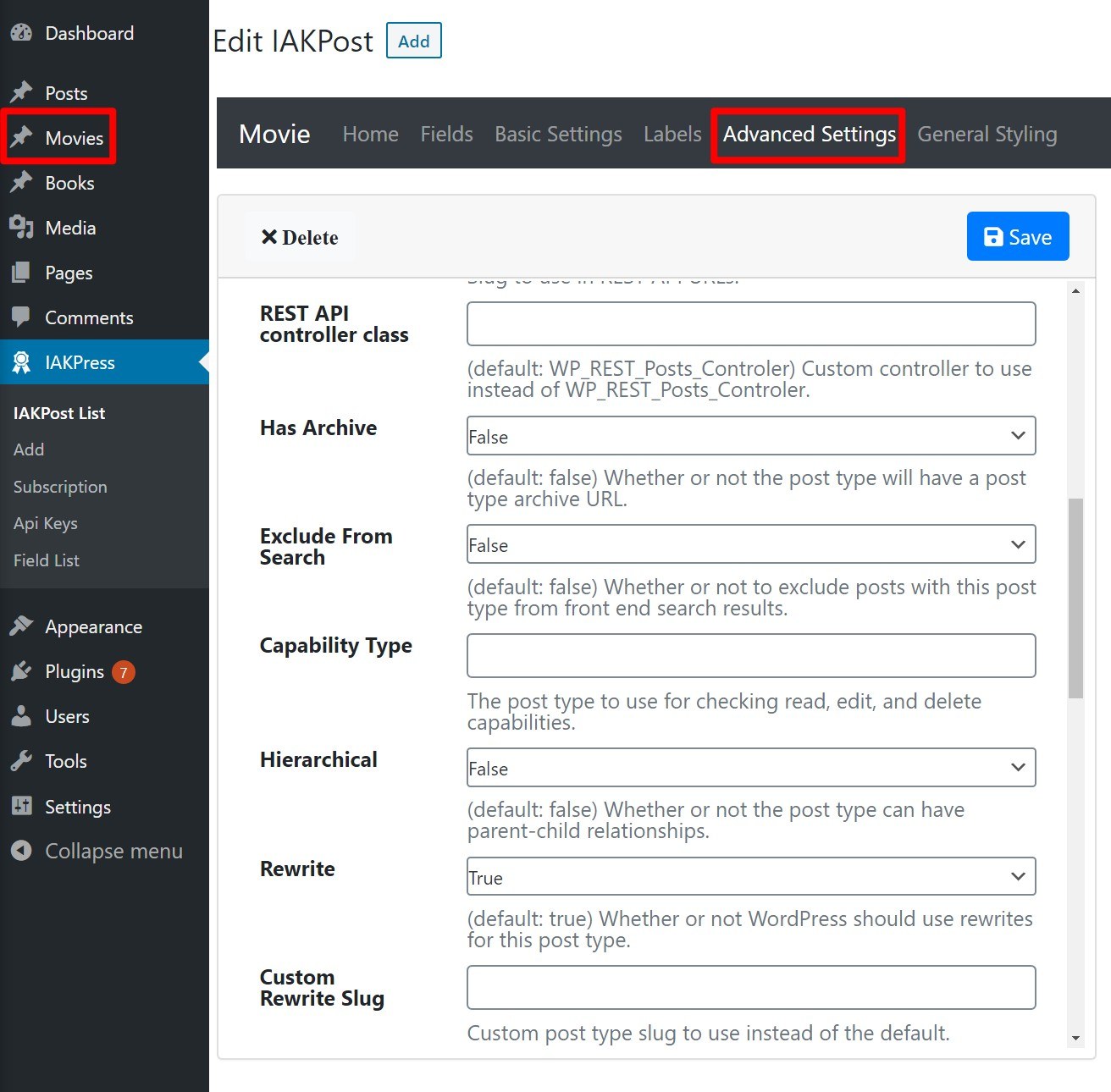The width and height of the screenshot is (1111, 1092).
Task: Collapse the admin sidebar menu
Action: [104, 851]
